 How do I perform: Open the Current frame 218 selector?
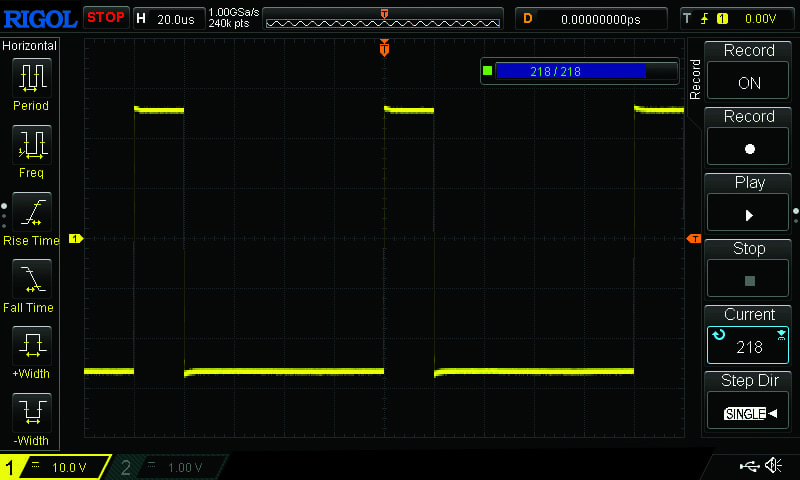pyautogui.click(x=749, y=337)
